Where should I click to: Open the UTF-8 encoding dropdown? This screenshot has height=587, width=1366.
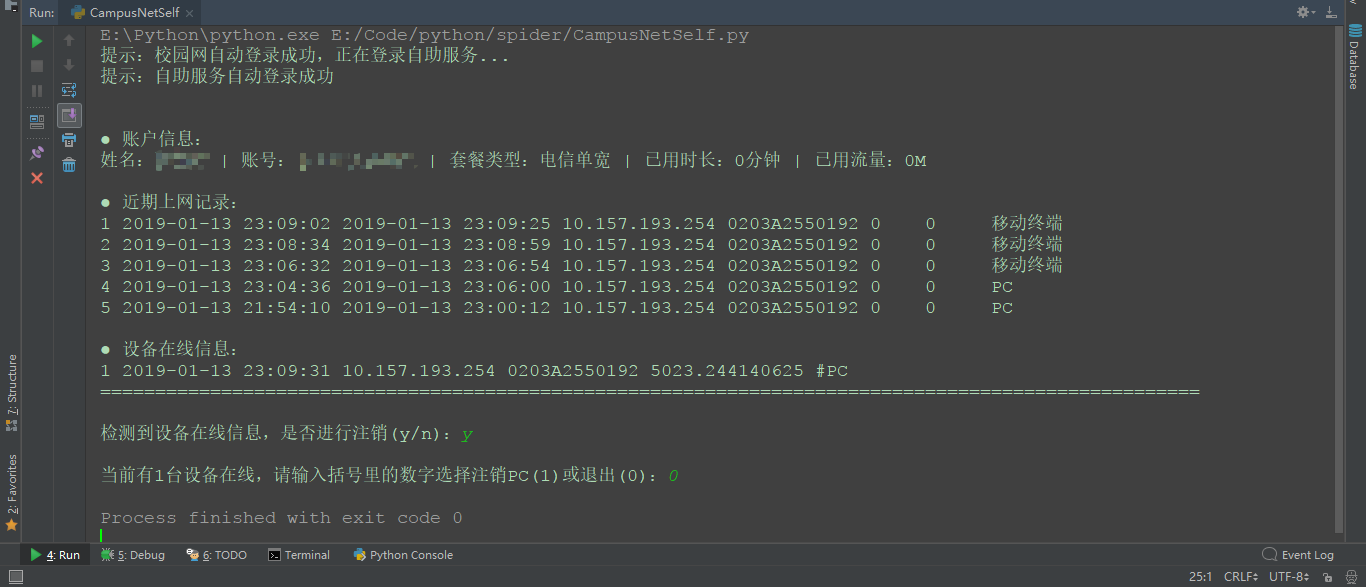1288,577
